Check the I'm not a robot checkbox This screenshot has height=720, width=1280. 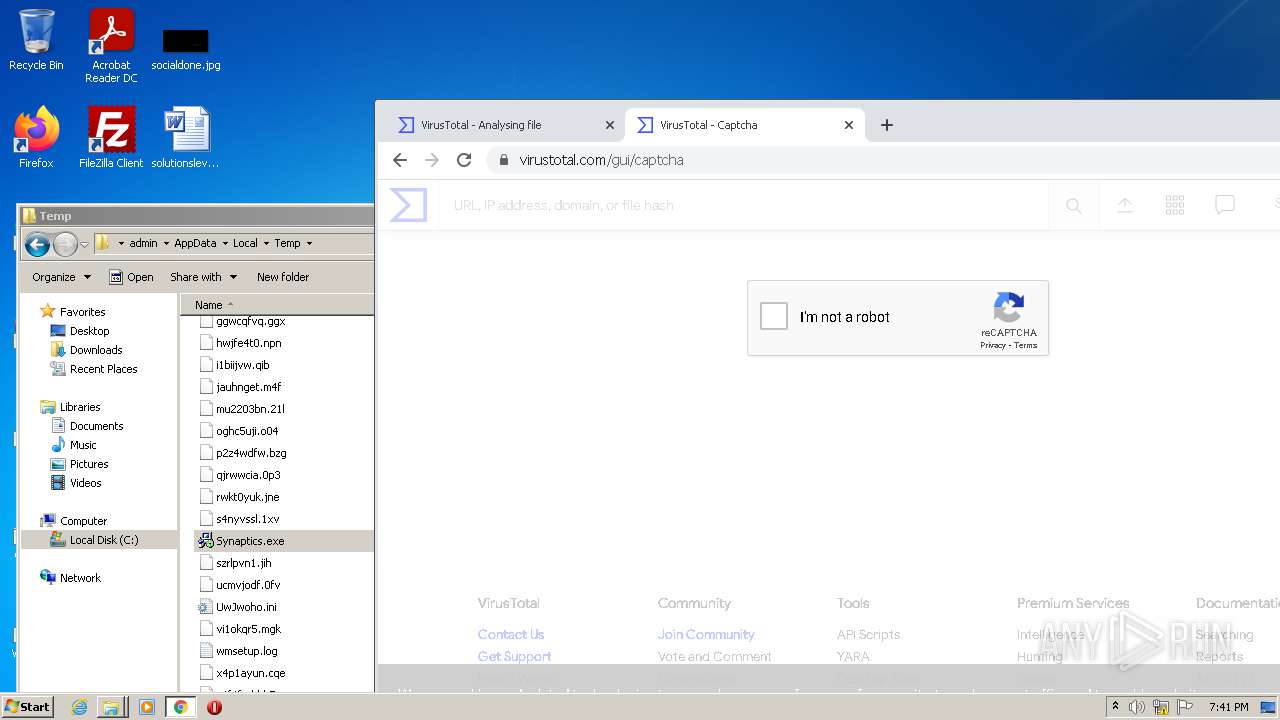point(774,317)
